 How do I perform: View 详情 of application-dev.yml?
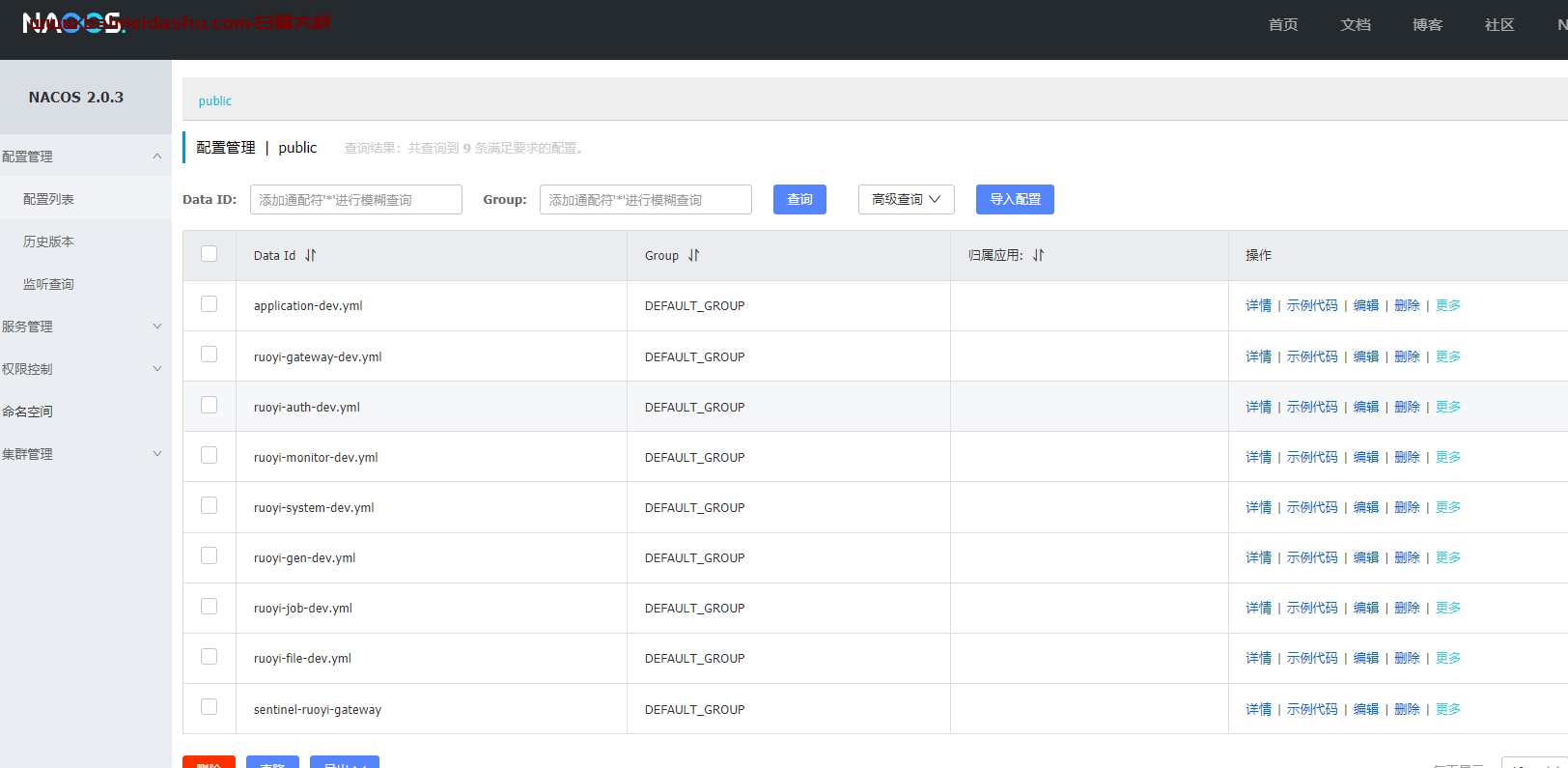click(1258, 305)
